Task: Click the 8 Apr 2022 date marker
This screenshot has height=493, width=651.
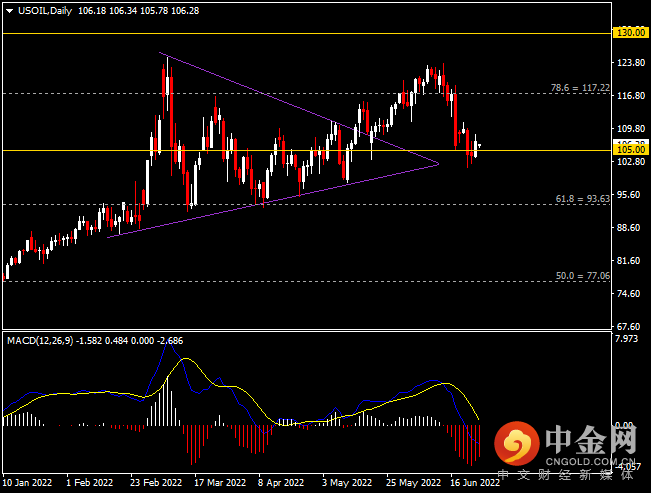Action: 281,483
